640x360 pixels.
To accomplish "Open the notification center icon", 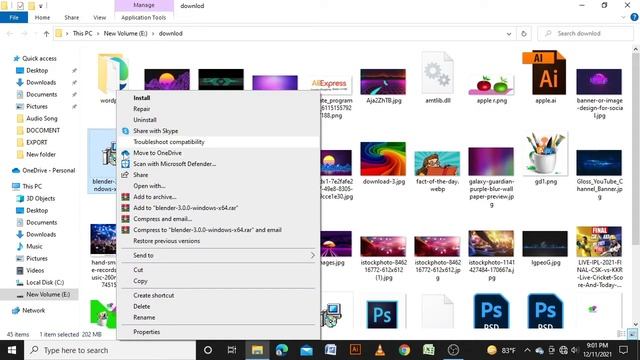I will [623, 350].
